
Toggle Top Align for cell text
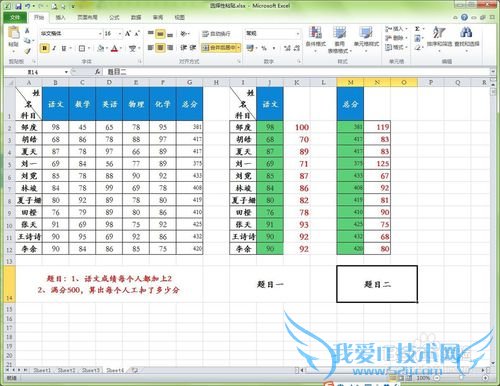[151, 34]
